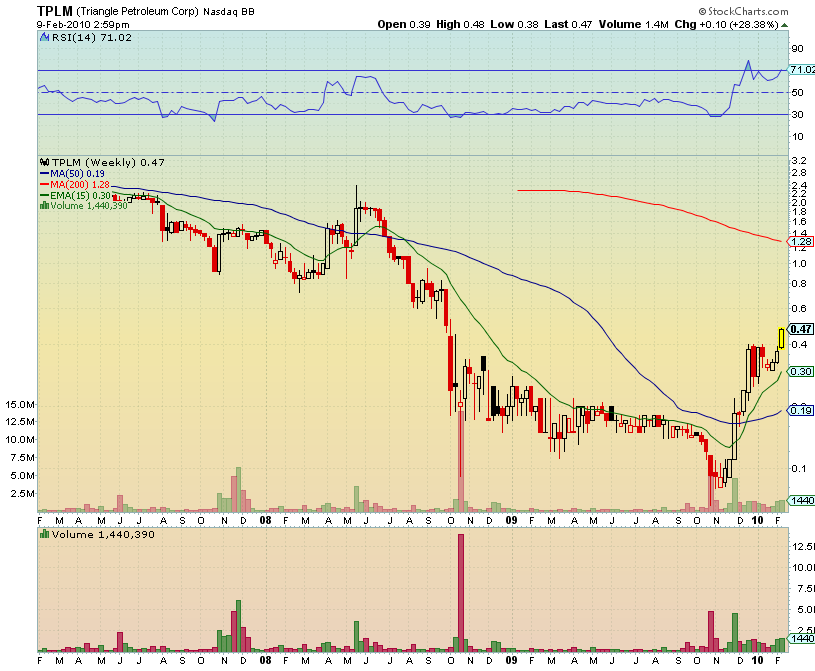
Task: Click the green line marker beside EMA(15)
Action: [45, 196]
